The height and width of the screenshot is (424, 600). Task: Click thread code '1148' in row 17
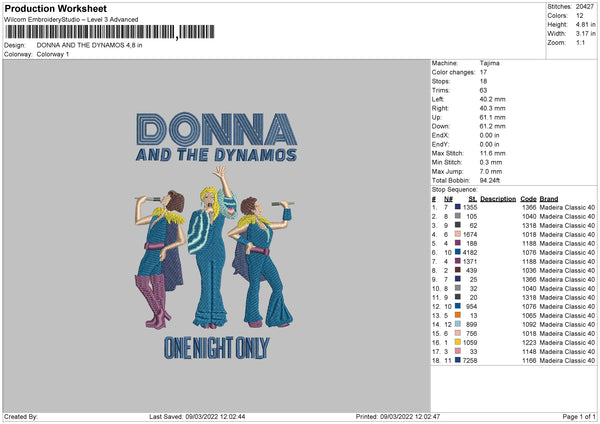tap(529, 351)
